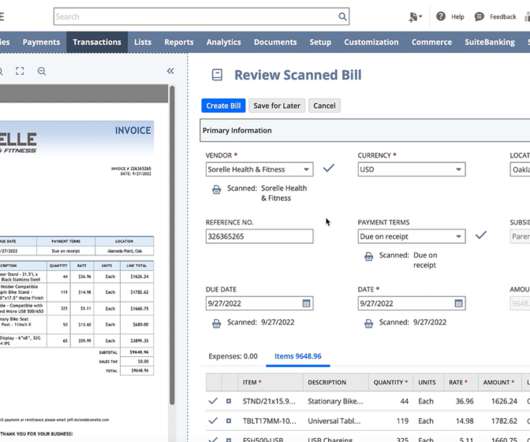Click the Create Bill button
The width and height of the screenshot is (530, 442).
pyautogui.click(x=223, y=106)
